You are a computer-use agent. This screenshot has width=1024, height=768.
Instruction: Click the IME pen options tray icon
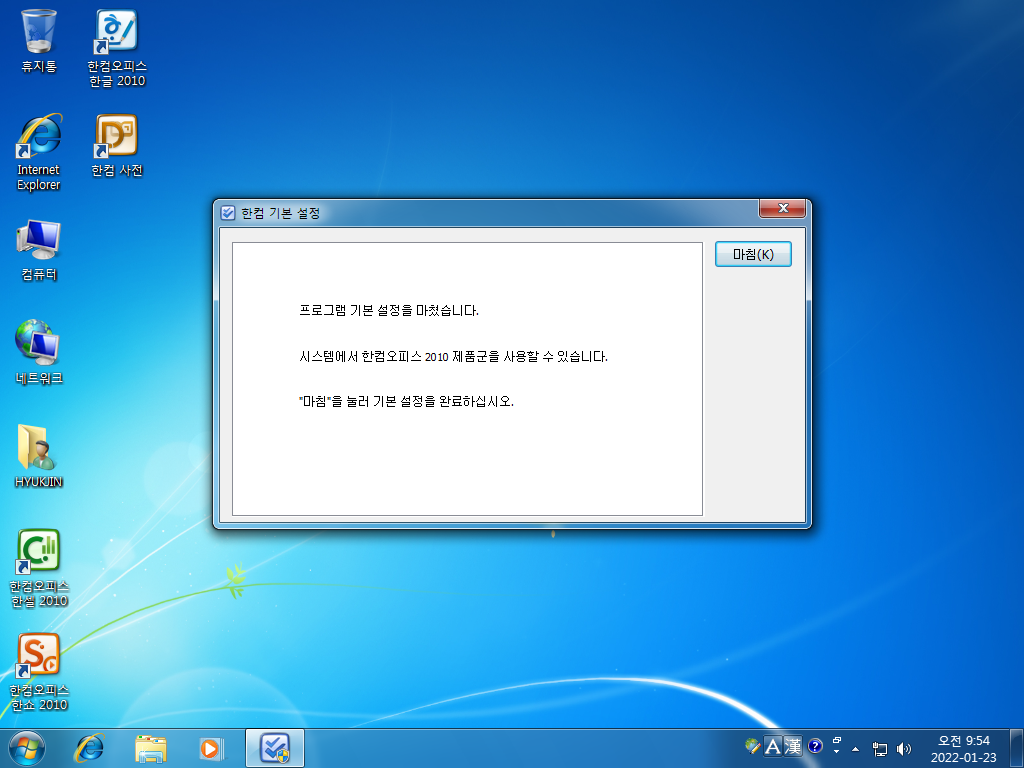pyautogui.click(x=752, y=746)
